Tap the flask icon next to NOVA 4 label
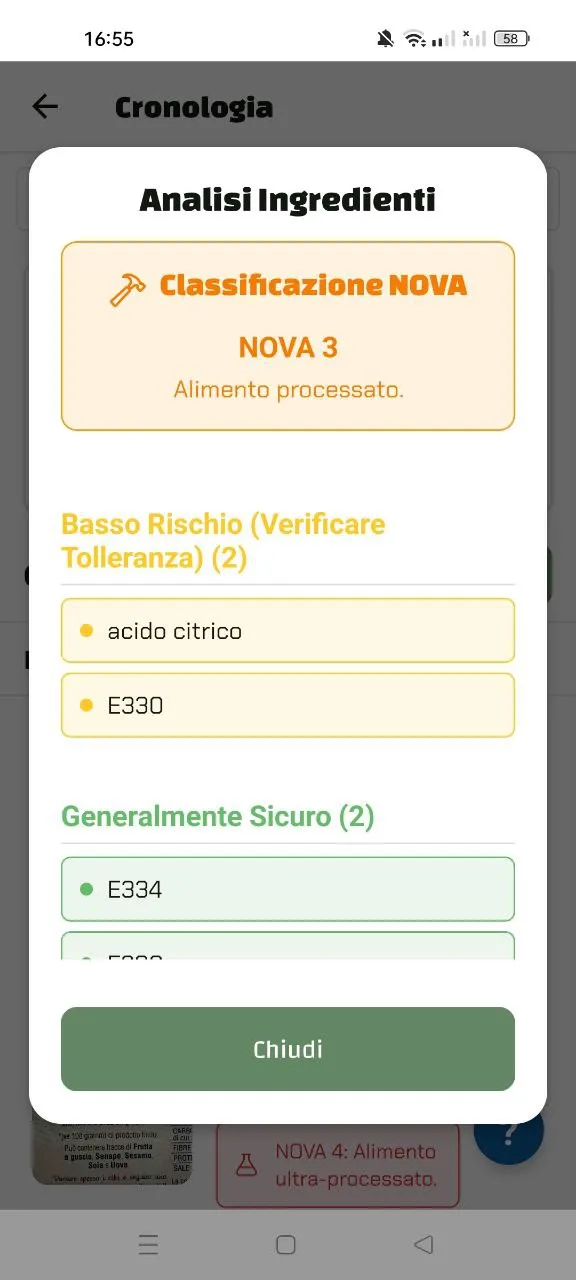 click(245, 1164)
